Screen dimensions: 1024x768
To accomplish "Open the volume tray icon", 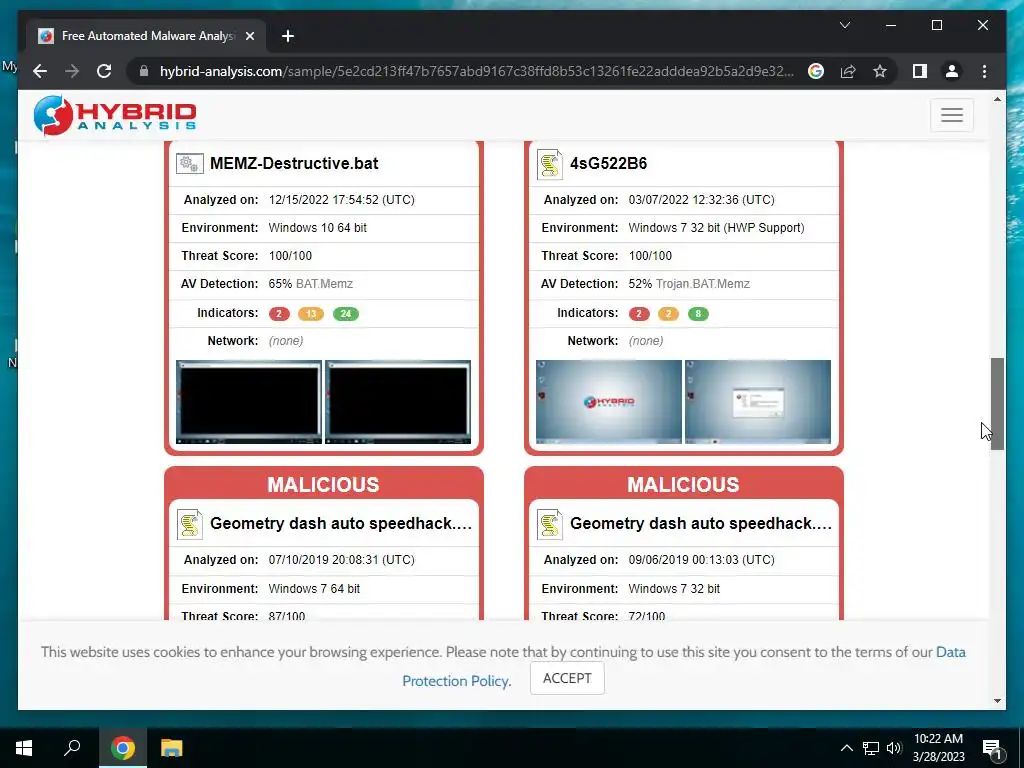I will (x=894, y=748).
